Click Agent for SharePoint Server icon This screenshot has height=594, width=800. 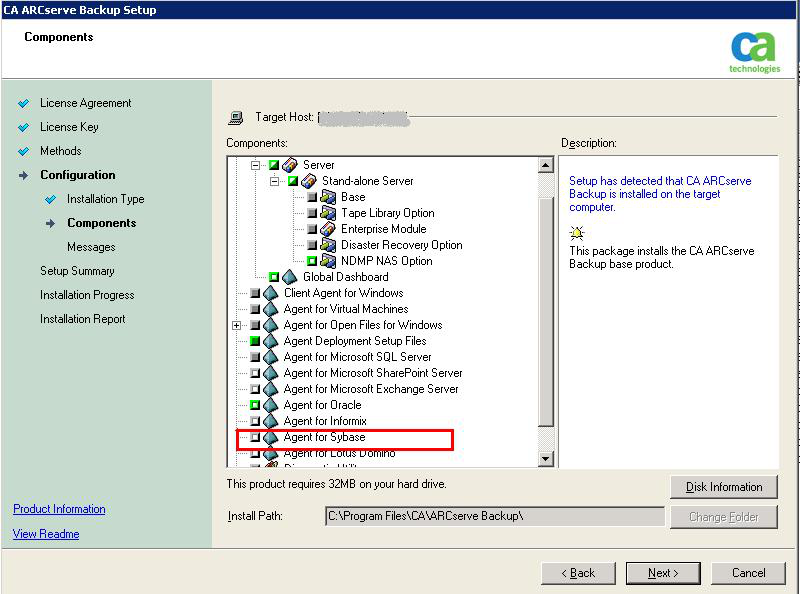(x=270, y=373)
